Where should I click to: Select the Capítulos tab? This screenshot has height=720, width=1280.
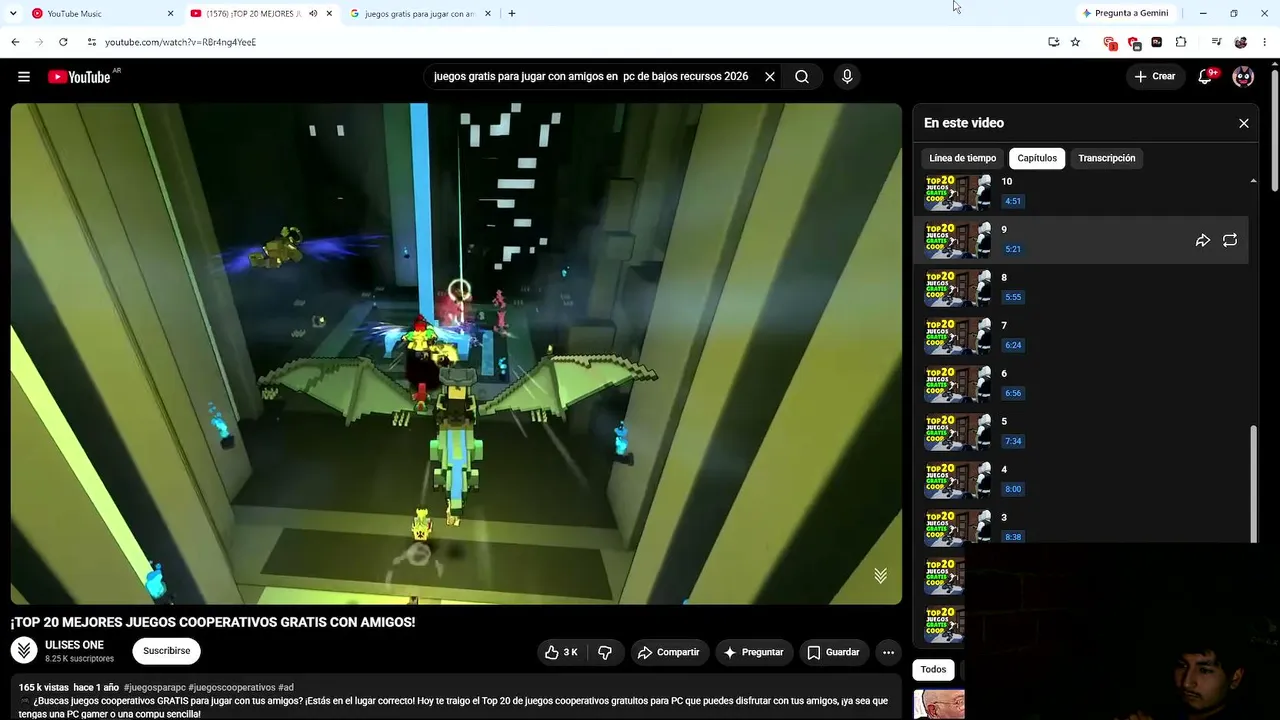click(x=1037, y=158)
